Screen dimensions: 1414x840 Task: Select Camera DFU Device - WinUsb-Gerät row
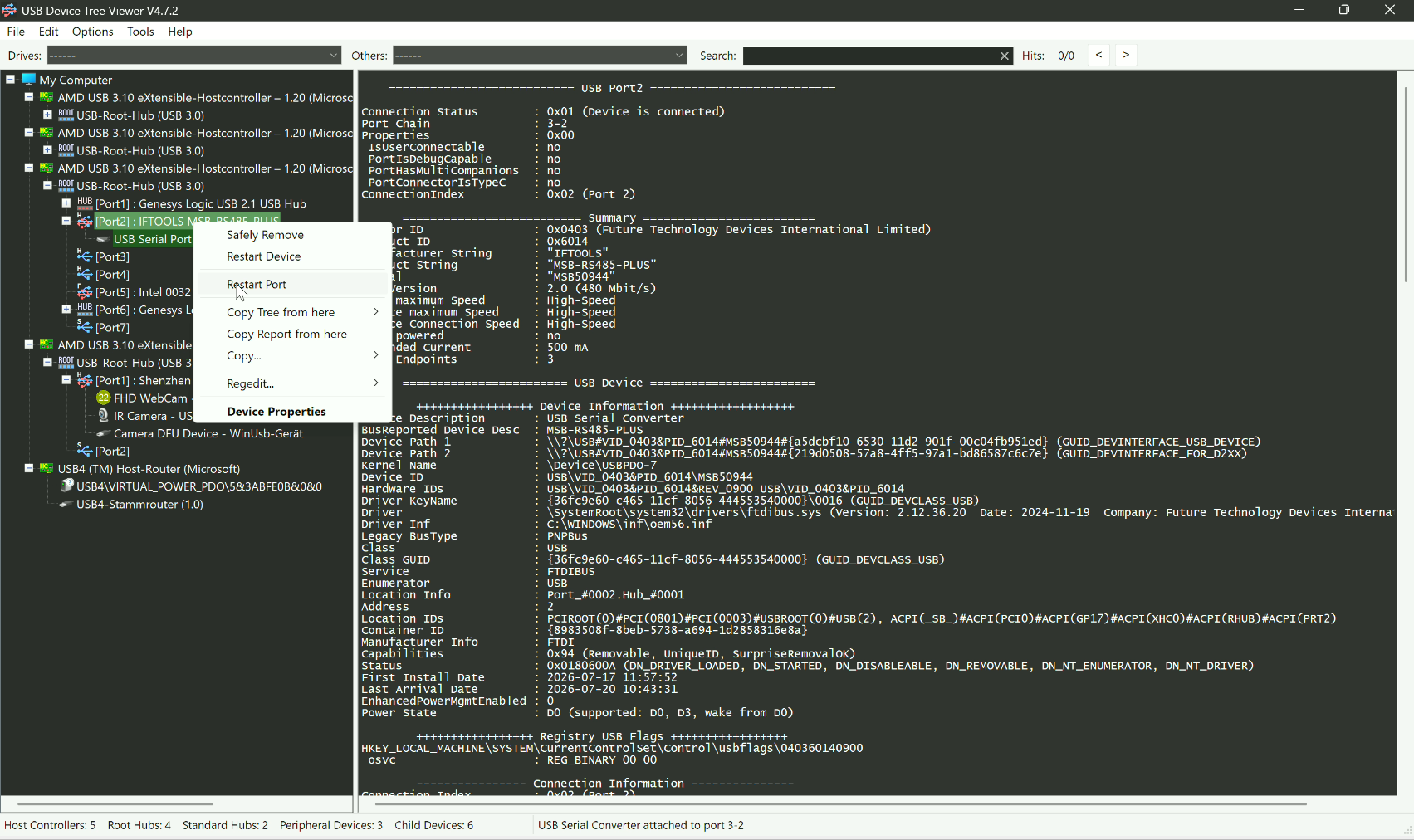pyautogui.click(x=208, y=433)
